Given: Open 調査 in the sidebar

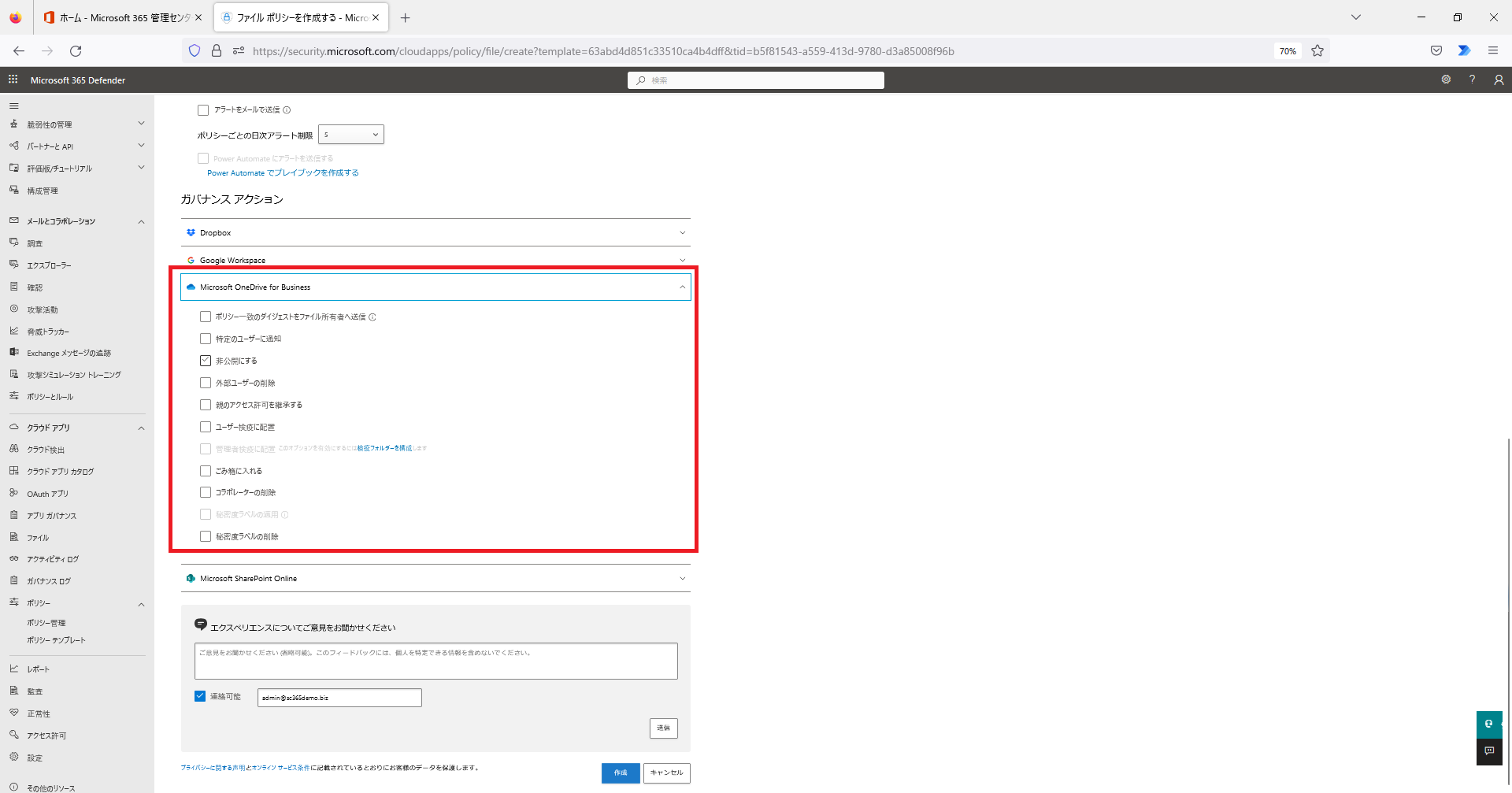Looking at the screenshot, I should (x=35, y=243).
